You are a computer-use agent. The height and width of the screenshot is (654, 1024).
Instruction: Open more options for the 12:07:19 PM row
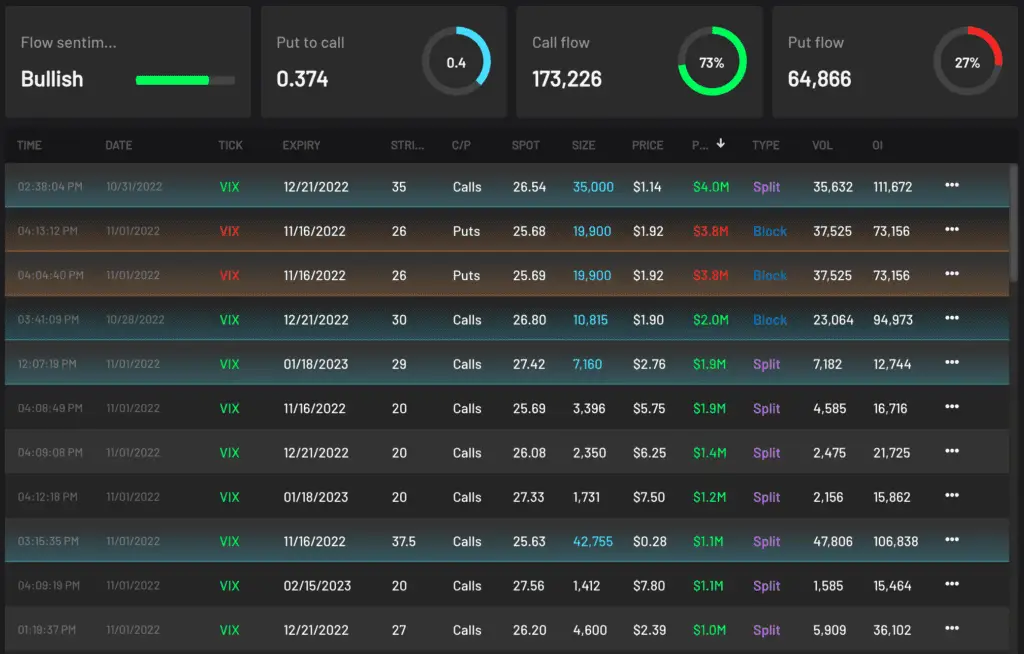[x=952, y=363]
